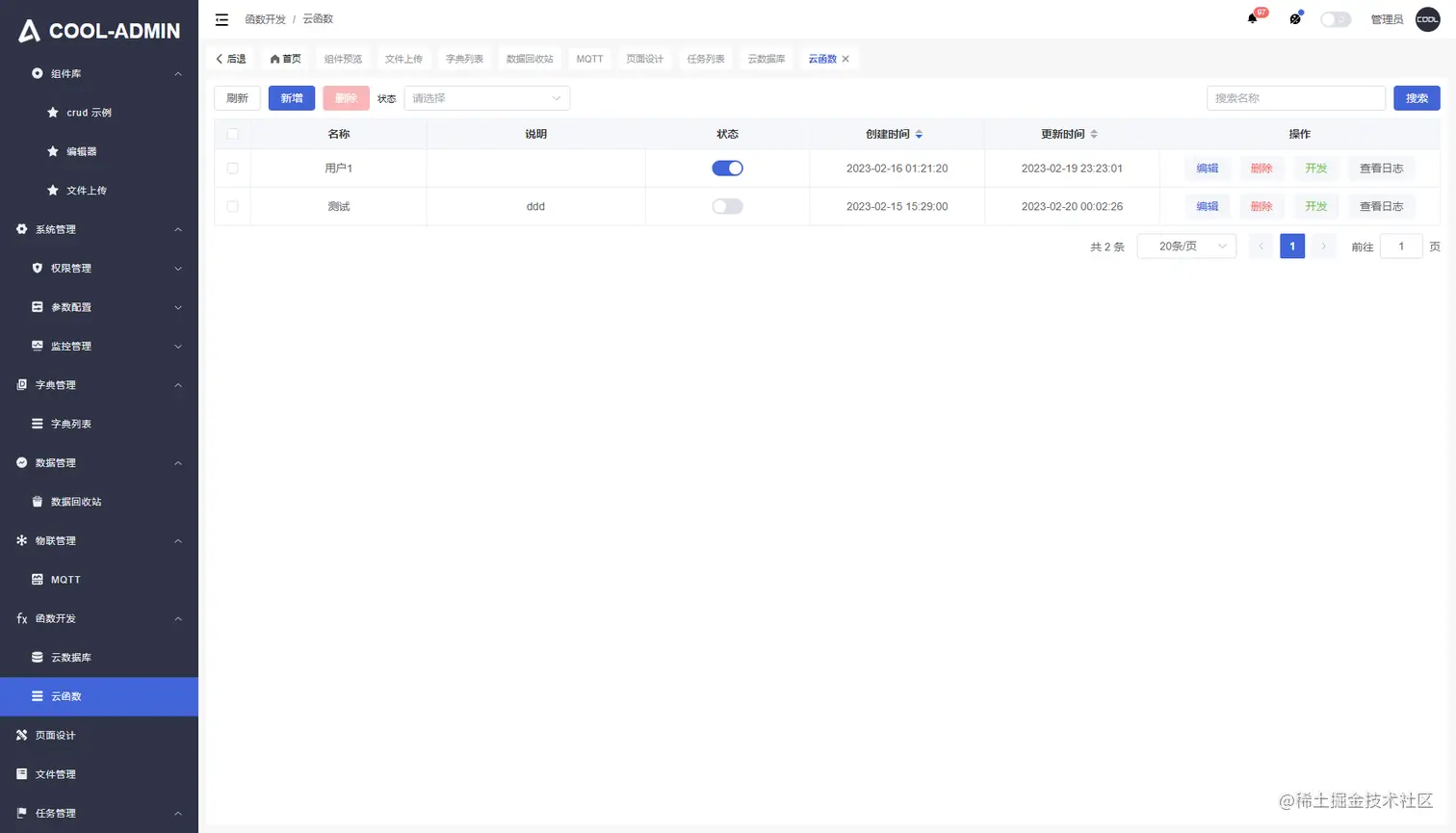
Task: Click the list icon for 字典列表
Action: [38, 424]
